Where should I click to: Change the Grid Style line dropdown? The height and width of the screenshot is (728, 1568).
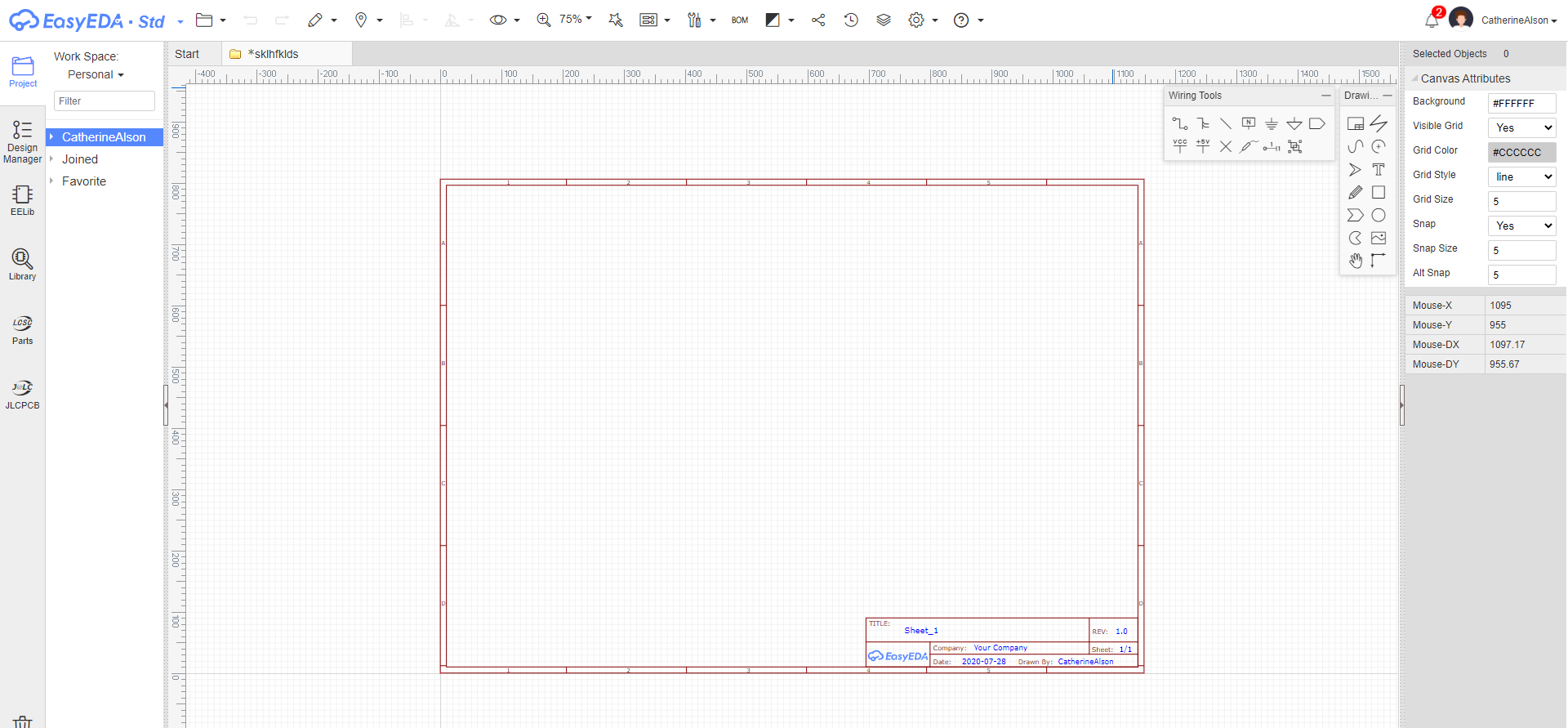click(1522, 176)
